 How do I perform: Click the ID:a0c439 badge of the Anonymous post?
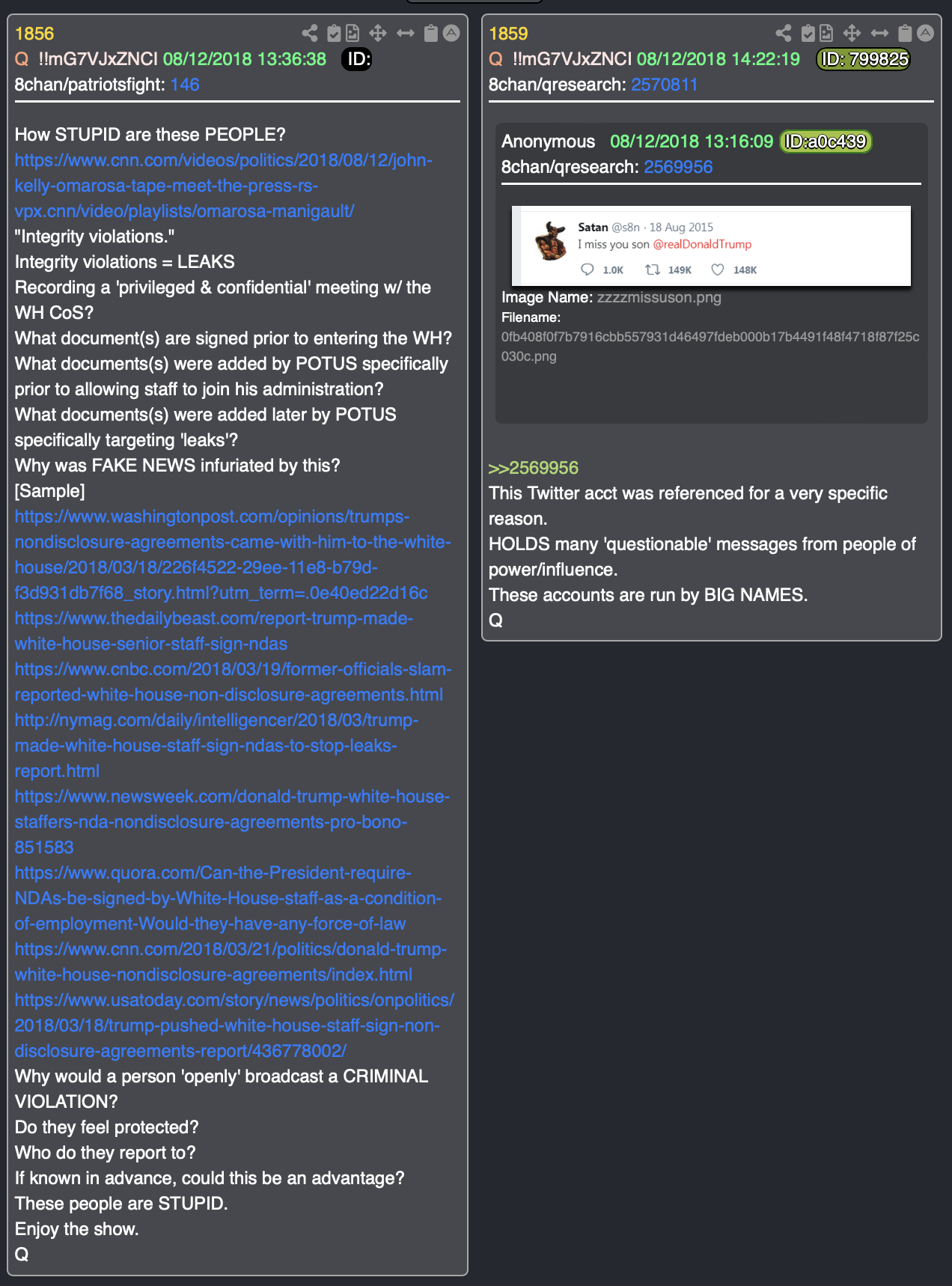click(826, 141)
